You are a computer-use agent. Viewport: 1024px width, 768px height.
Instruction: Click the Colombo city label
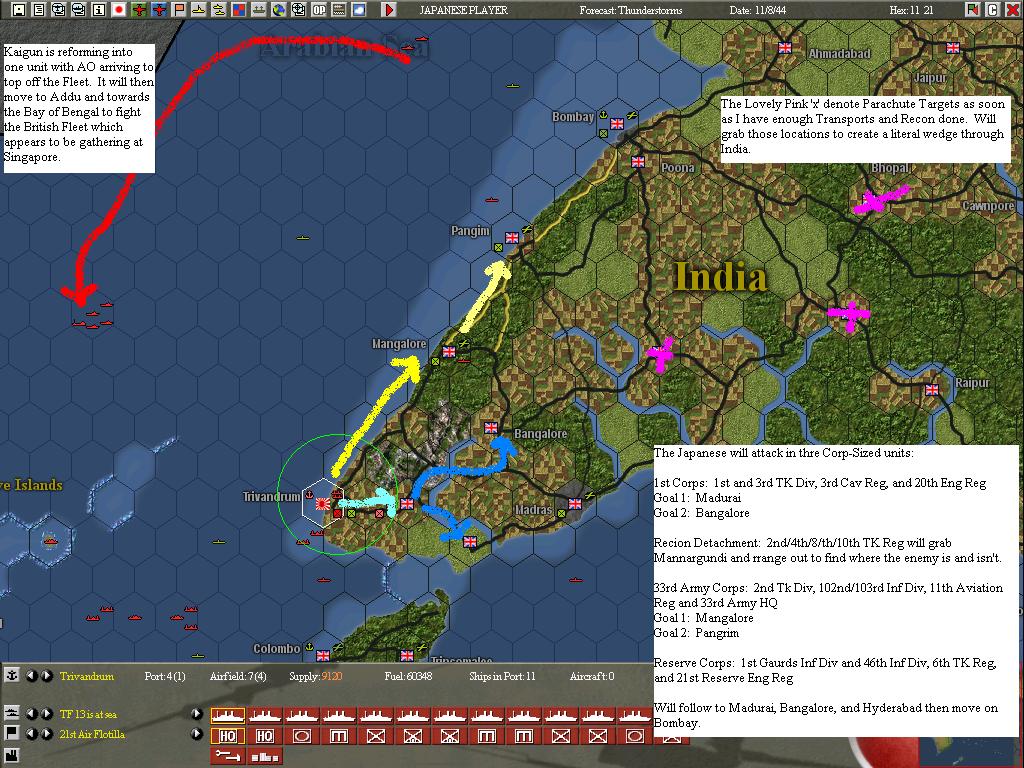click(277, 648)
